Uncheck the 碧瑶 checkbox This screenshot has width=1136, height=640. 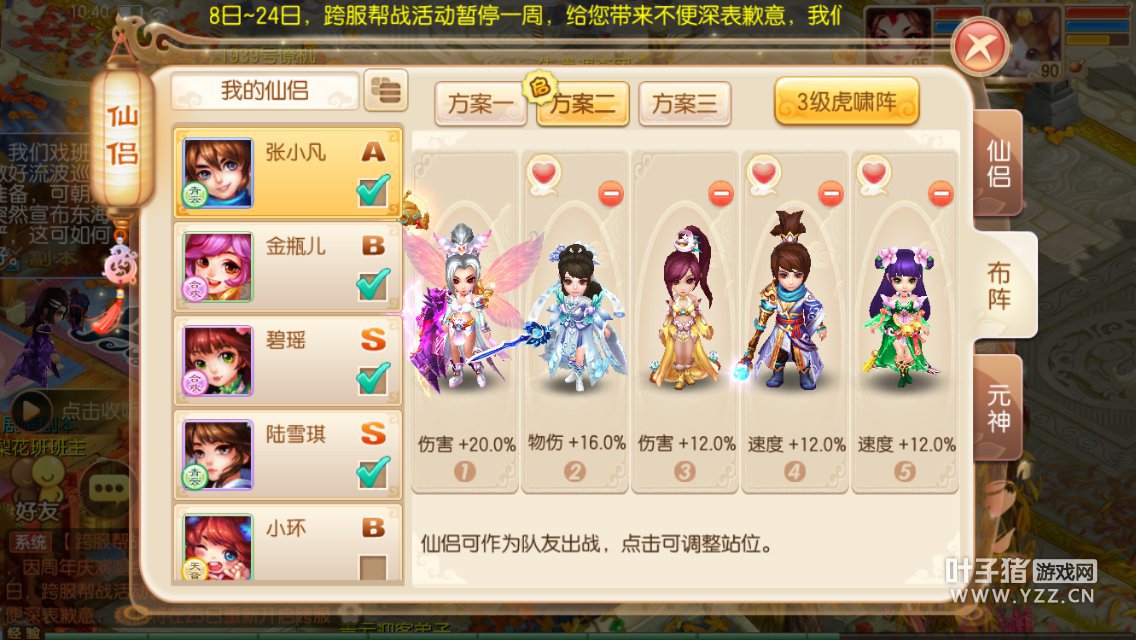[373, 378]
